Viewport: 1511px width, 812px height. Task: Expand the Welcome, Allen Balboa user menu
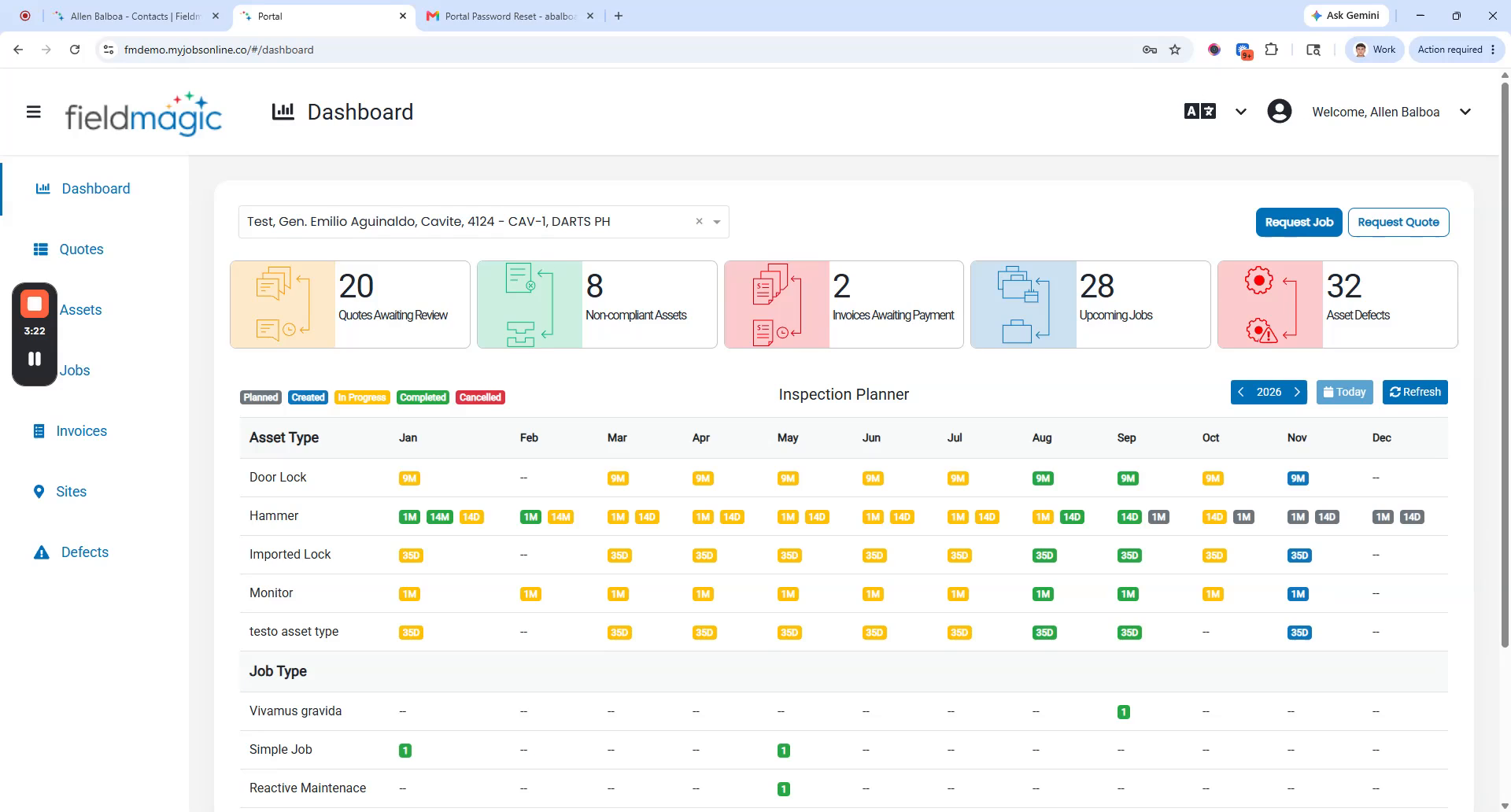(x=1465, y=112)
